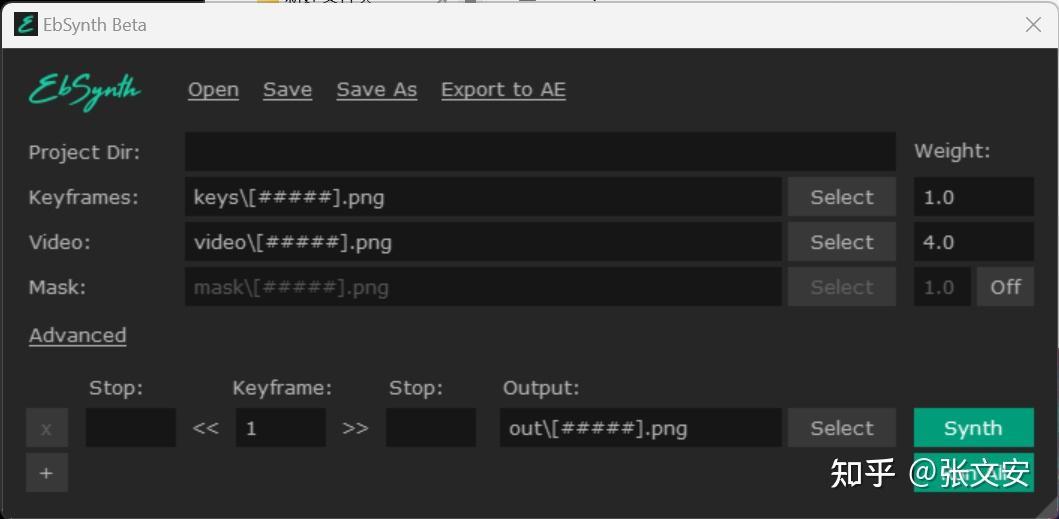
Task: Save the current project
Action: (x=287, y=90)
